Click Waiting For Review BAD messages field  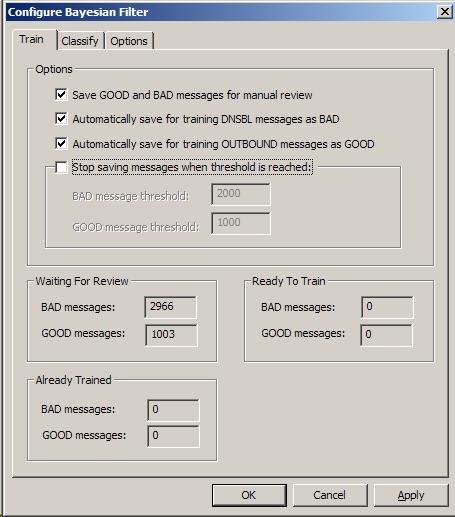coord(171,307)
